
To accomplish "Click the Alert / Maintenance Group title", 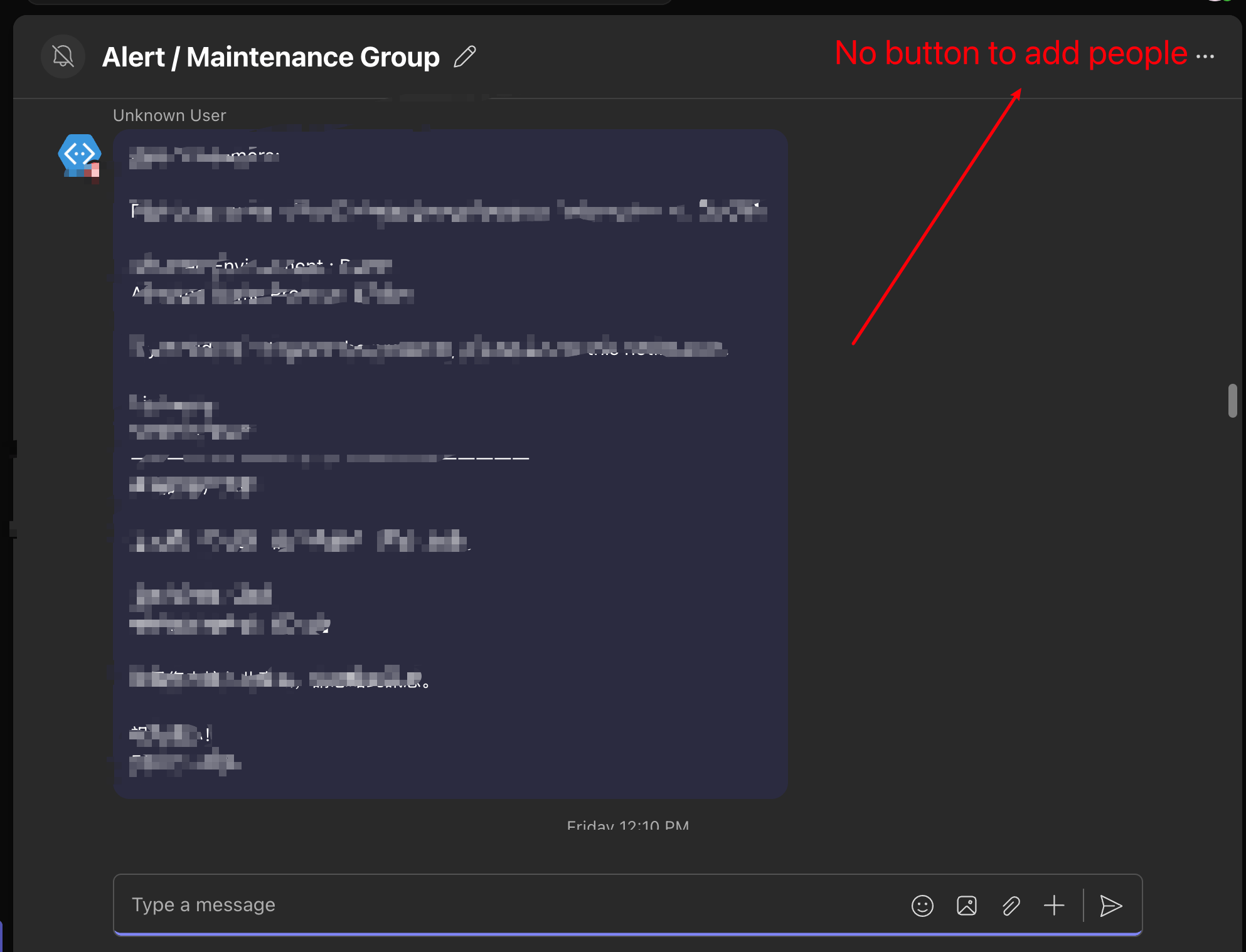I will pos(270,57).
